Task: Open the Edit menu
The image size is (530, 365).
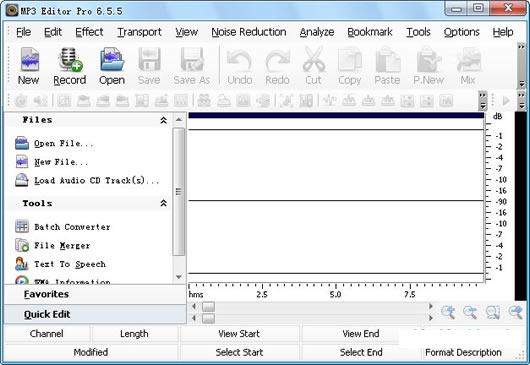Action: (53, 32)
